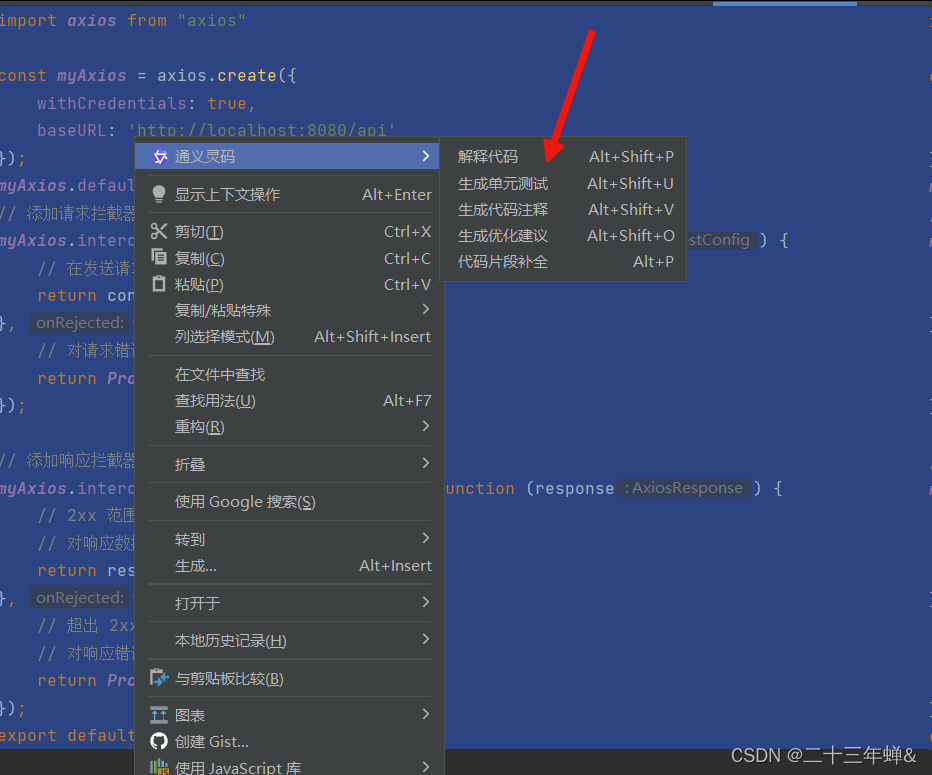This screenshot has width=932, height=775.
Task: Choose 生成代码注释 in the submenu
Action: (563, 210)
